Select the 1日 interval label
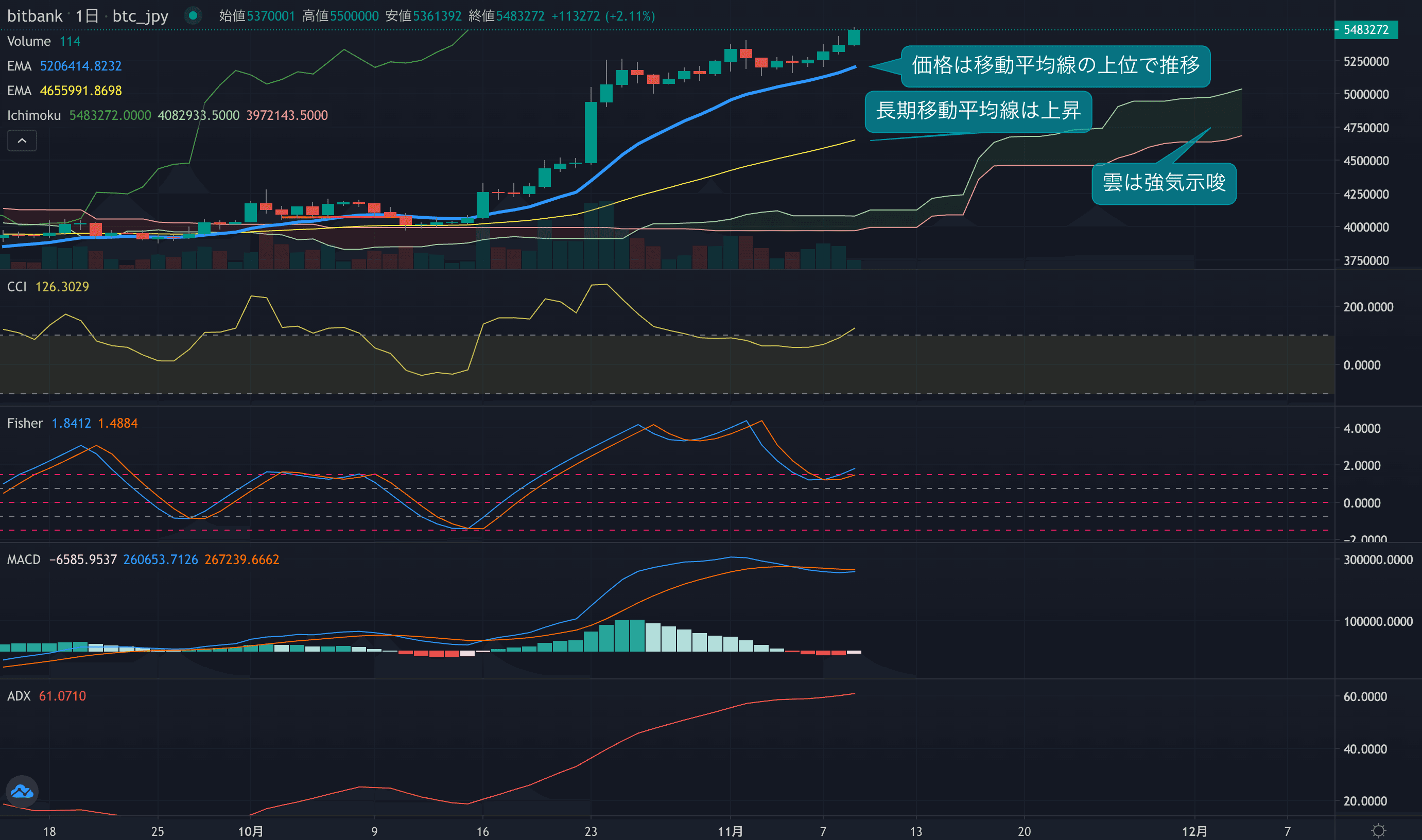The height and width of the screenshot is (840, 1422). pos(86,16)
